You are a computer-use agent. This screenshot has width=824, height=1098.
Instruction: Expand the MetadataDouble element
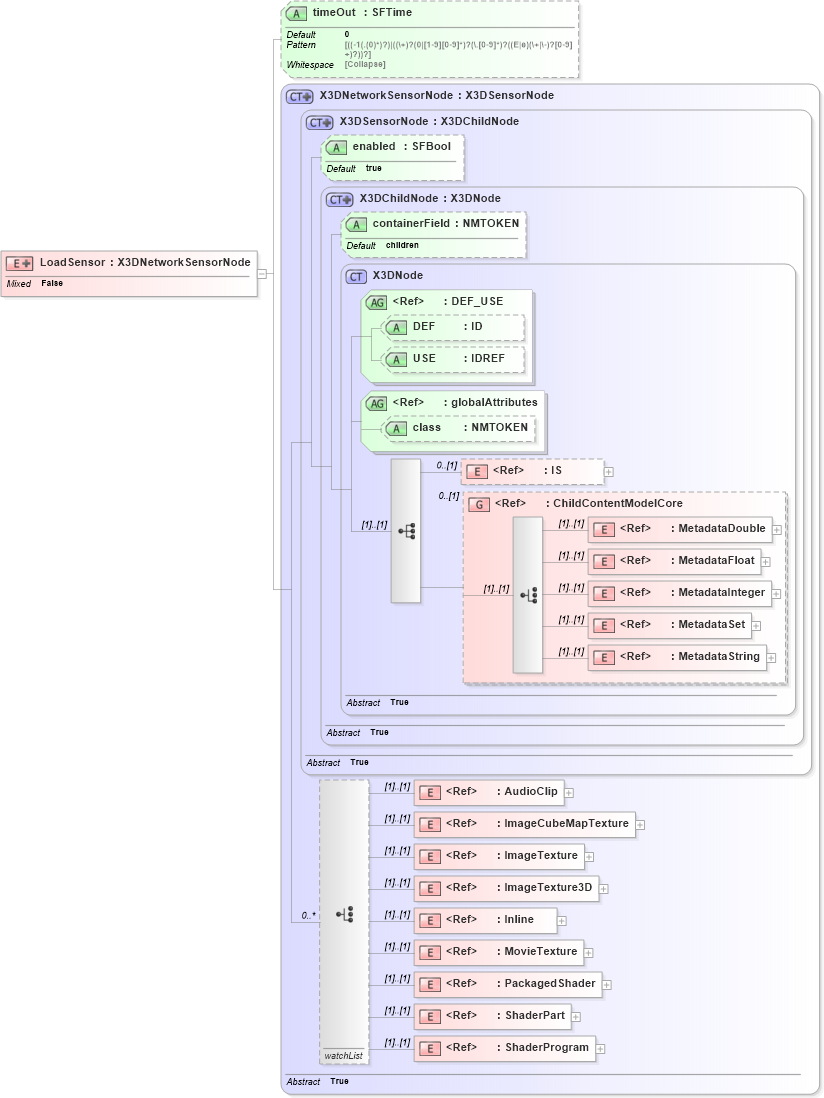click(777, 530)
